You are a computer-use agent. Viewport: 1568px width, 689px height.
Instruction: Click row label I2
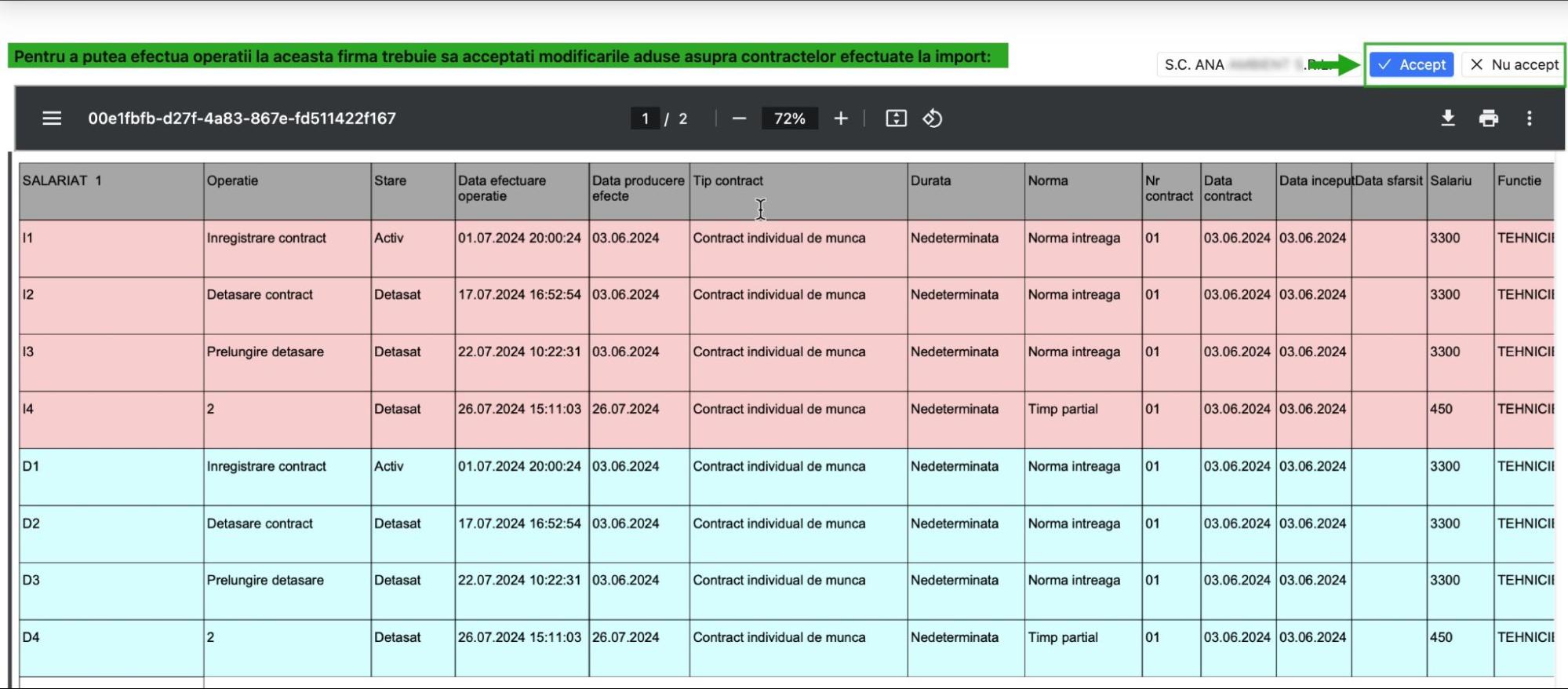coord(28,295)
